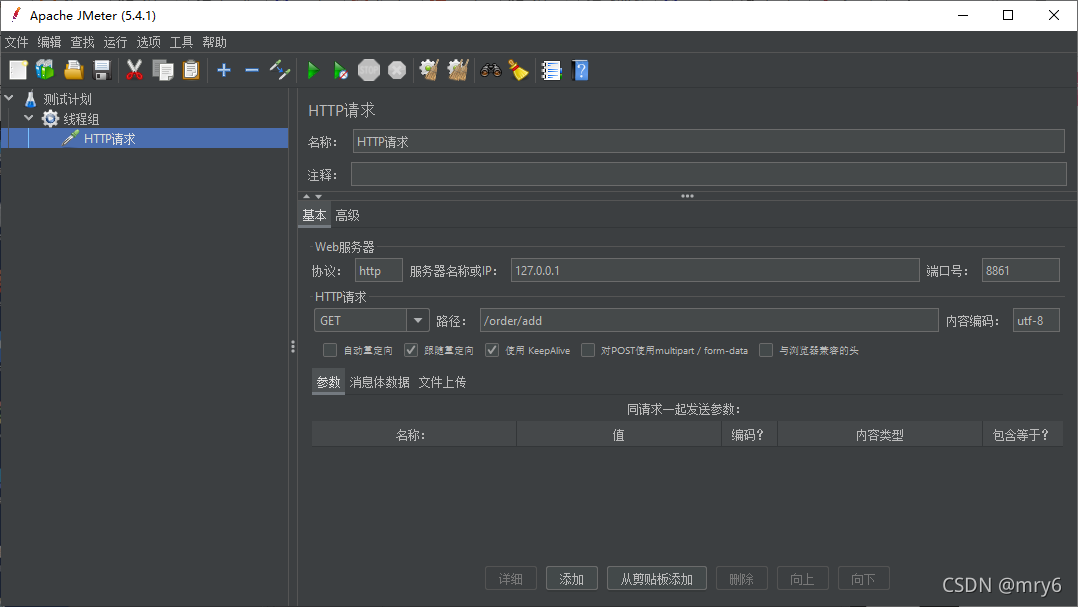This screenshot has height=607, width=1078.
Task: Open the GET method dropdown
Action: (x=417, y=320)
